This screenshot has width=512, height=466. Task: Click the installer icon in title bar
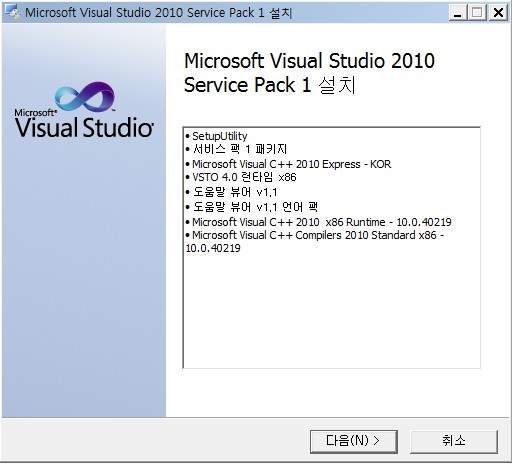[13, 12]
